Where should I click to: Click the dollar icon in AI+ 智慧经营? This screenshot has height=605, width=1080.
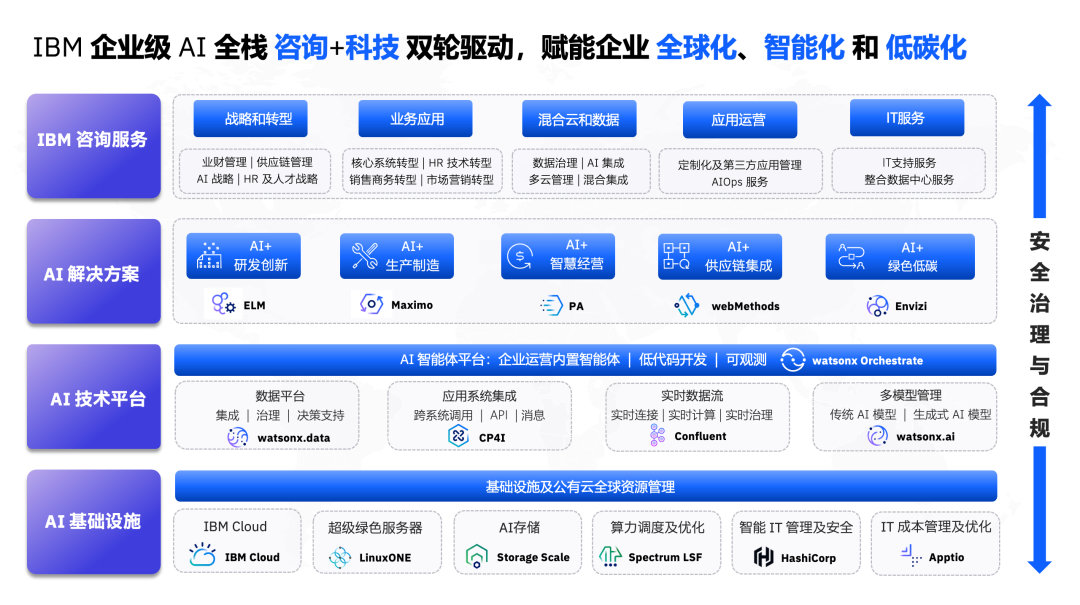520,256
